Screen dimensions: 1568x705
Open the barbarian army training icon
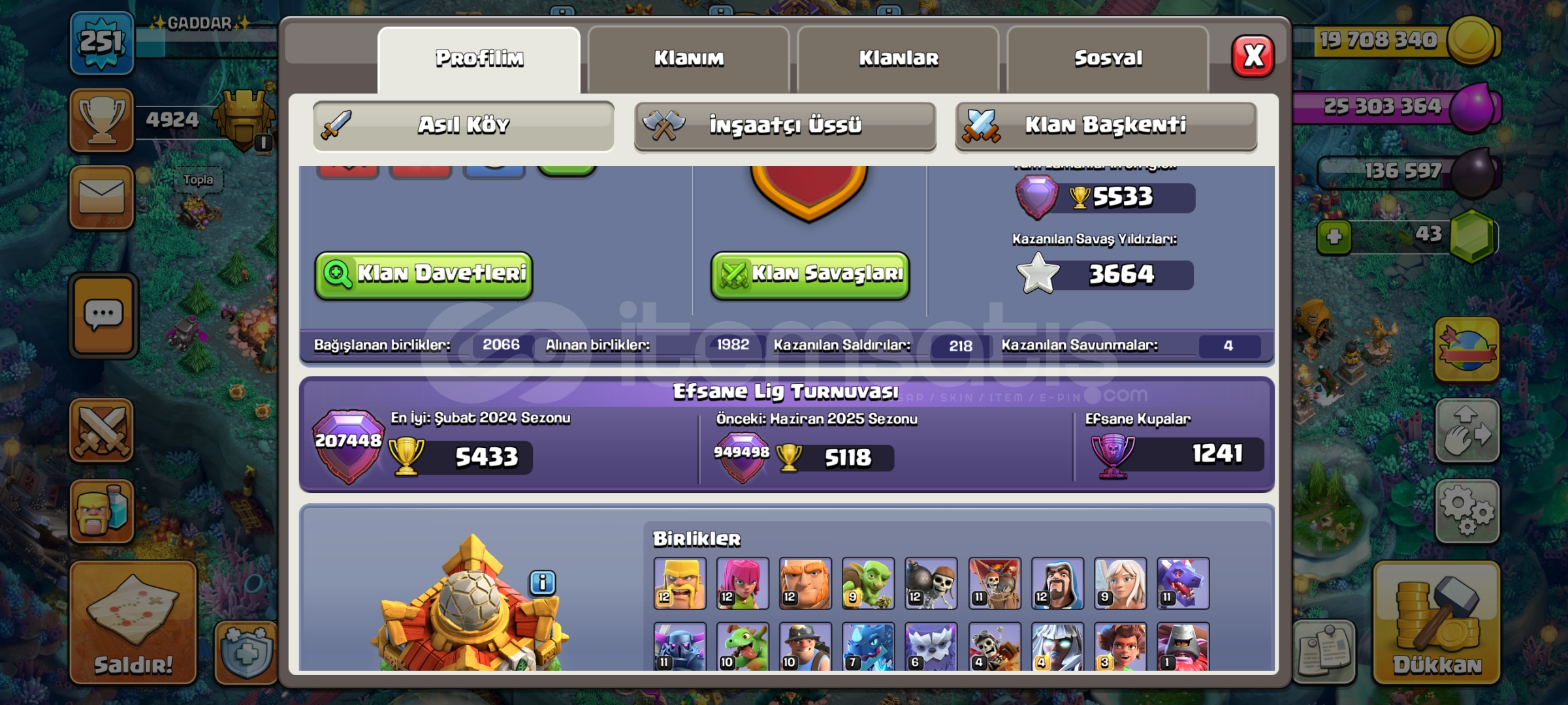tap(102, 512)
